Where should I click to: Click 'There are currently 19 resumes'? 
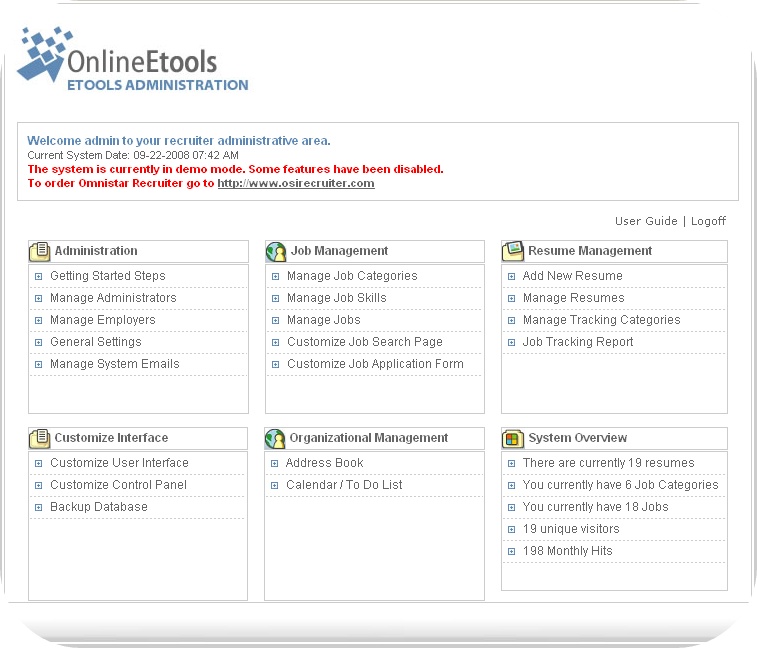tap(608, 463)
